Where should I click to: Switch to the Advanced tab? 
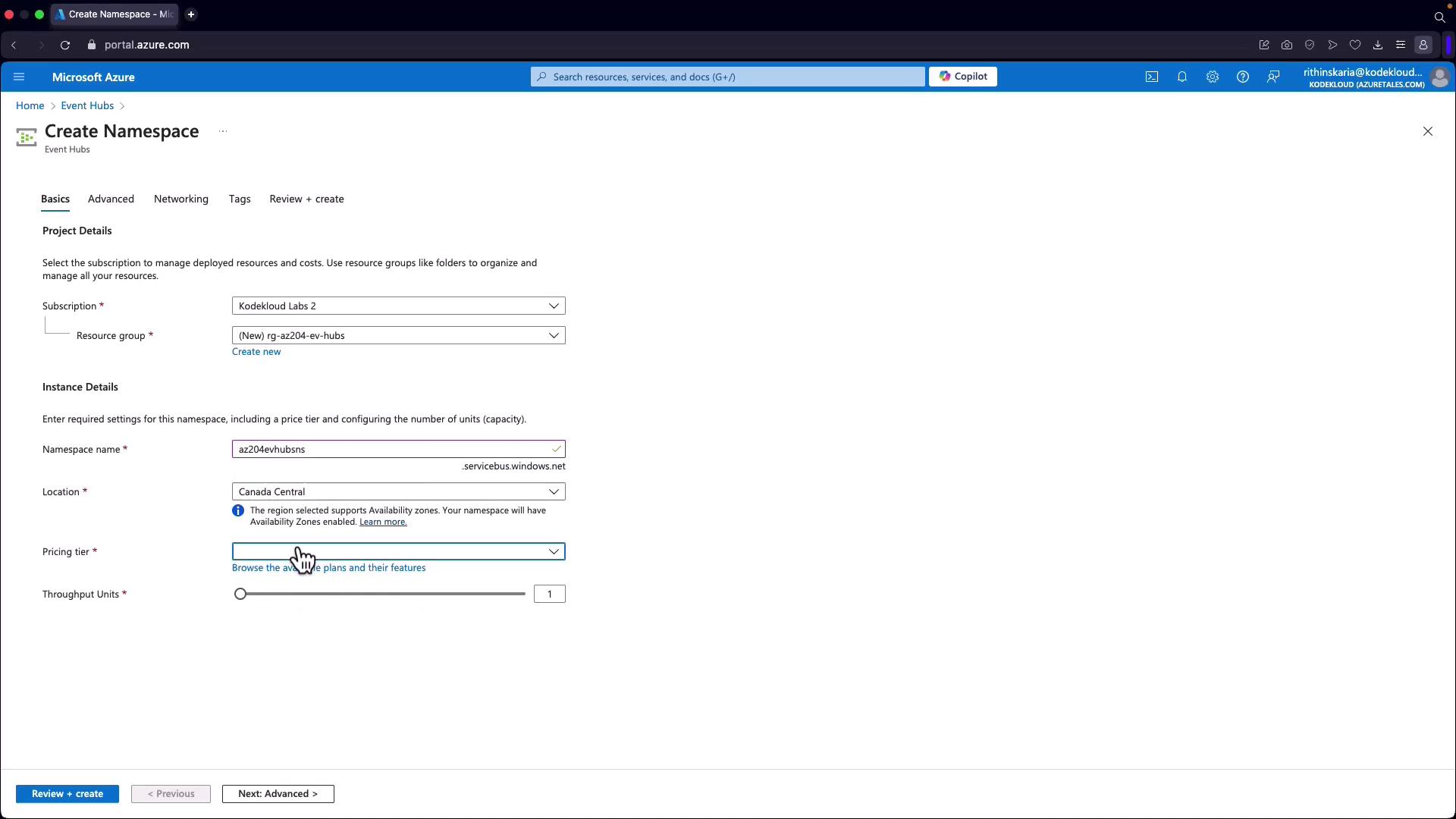pyautogui.click(x=111, y=199)
